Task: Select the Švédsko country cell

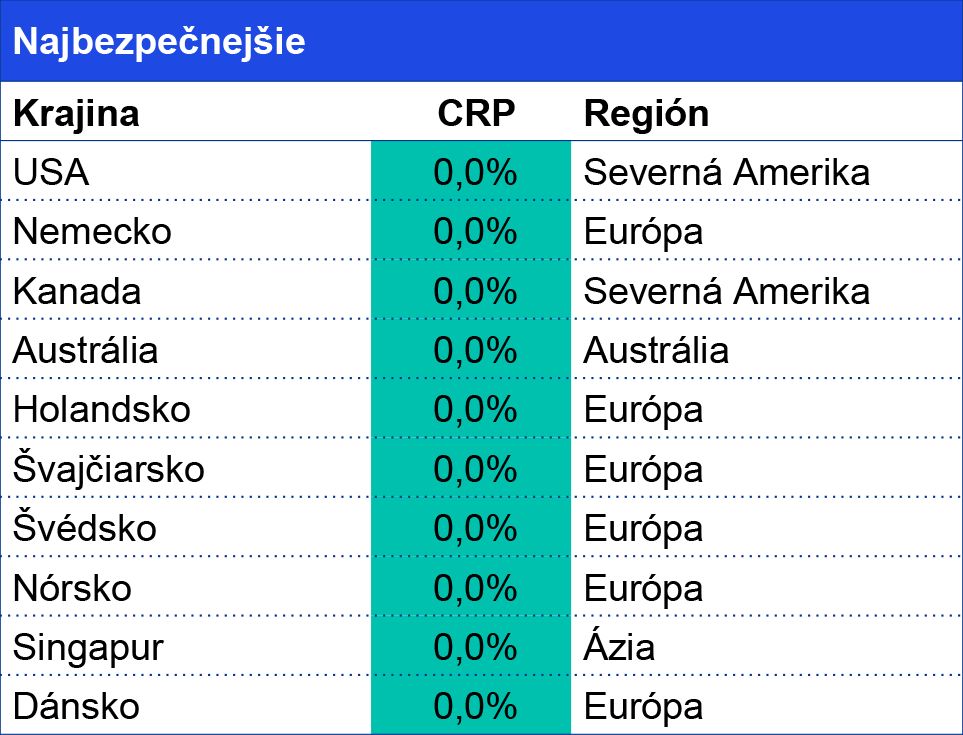Action: click(85, 528)
